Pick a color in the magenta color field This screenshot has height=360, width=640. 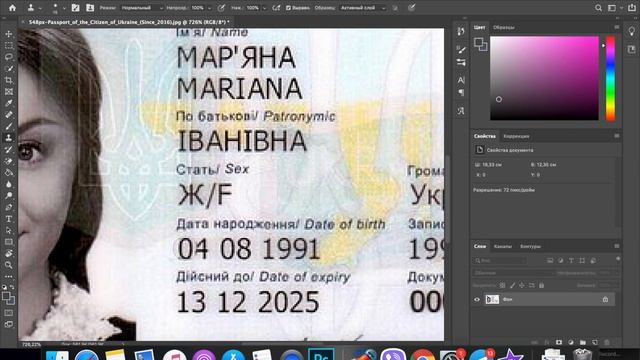point(544,78)
